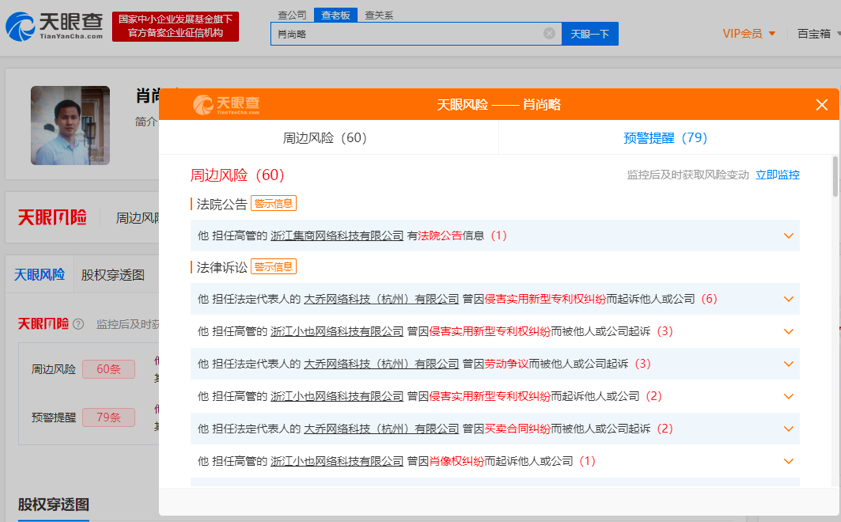Click the red 官方备案企业征信机构 banner
The image size is (841, 522).
(x=175, y=26)
